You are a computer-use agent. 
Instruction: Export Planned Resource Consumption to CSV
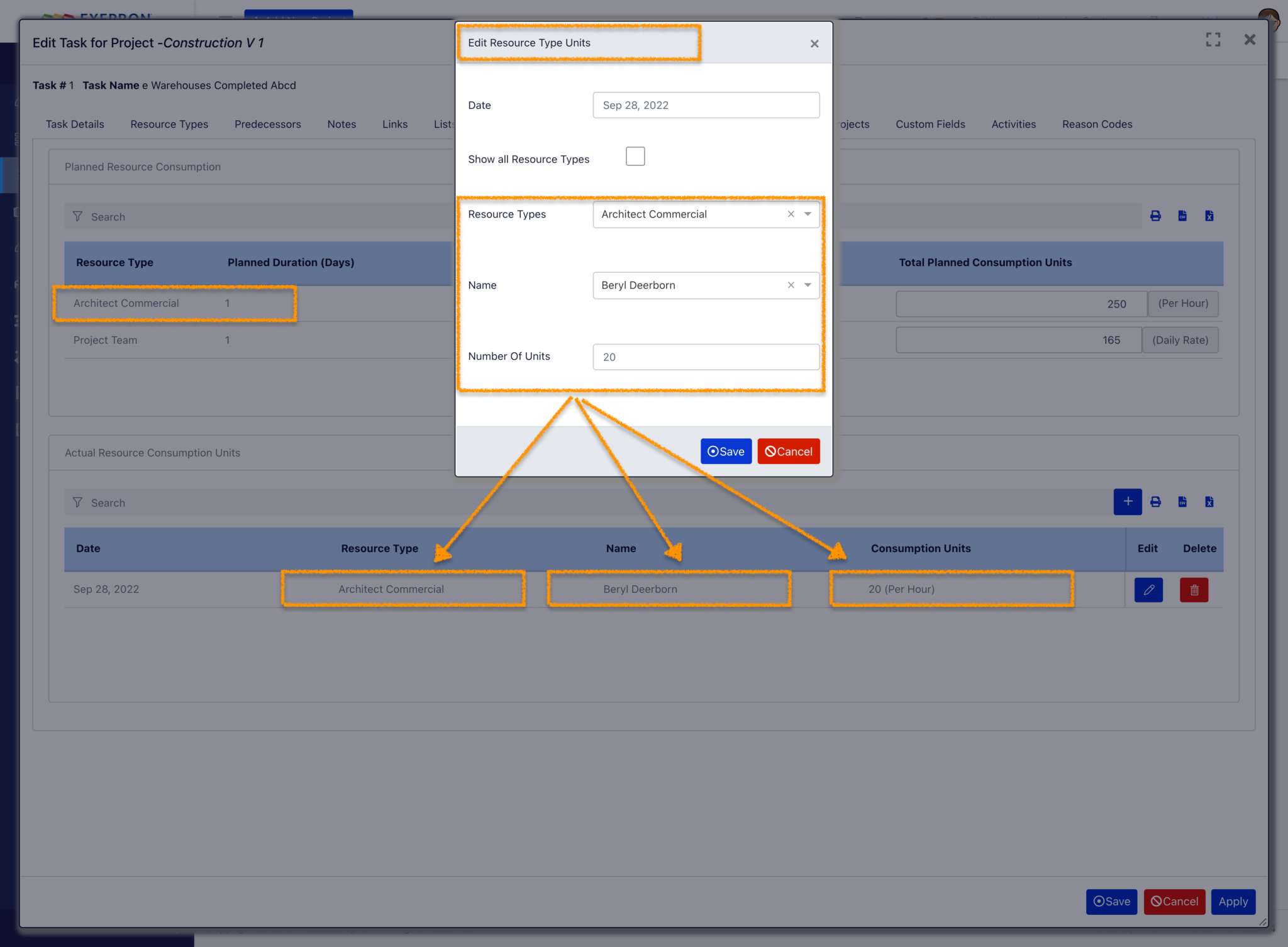point(1182,216)
